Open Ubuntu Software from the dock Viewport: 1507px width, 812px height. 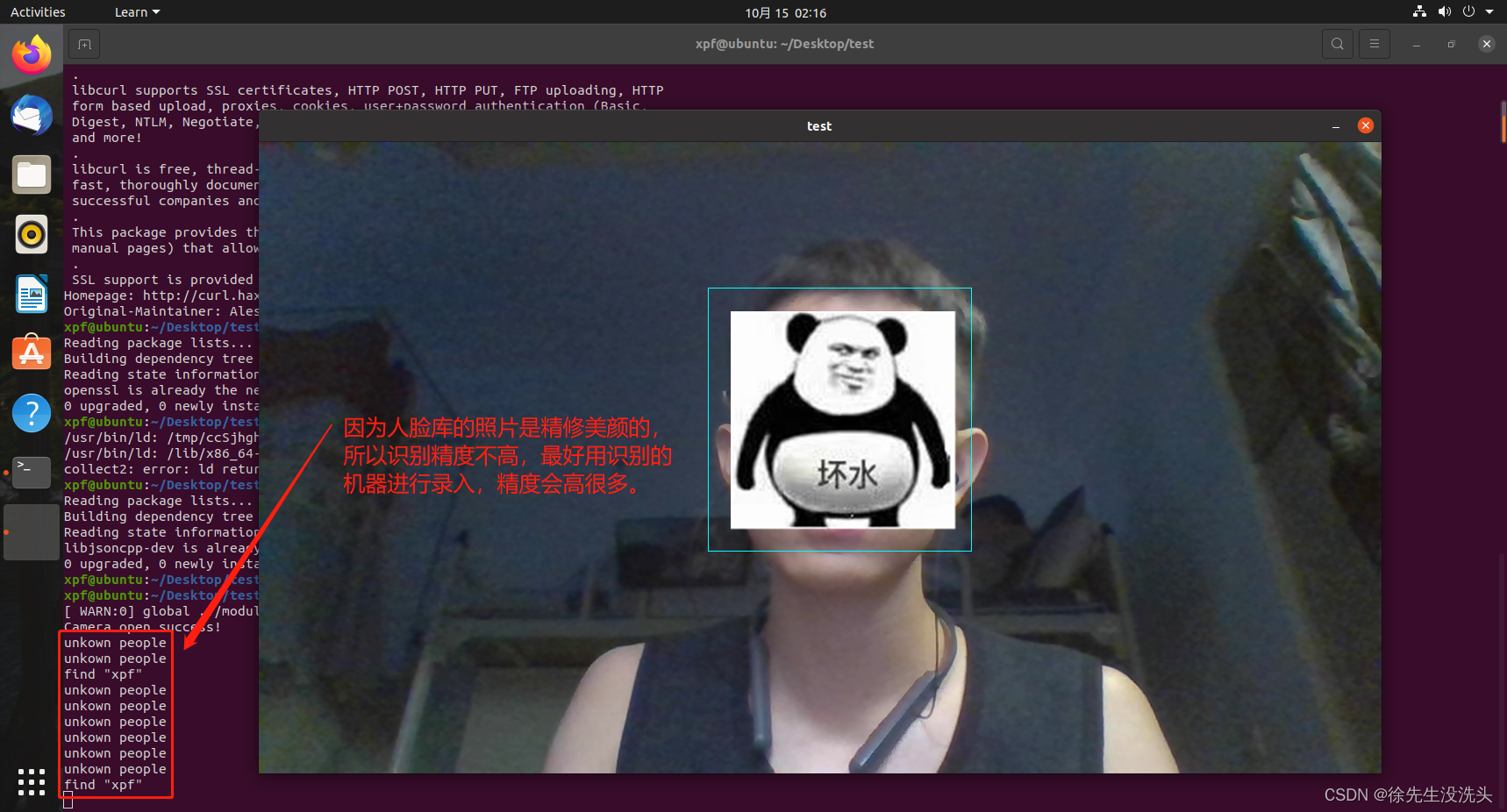click(32, 353)
